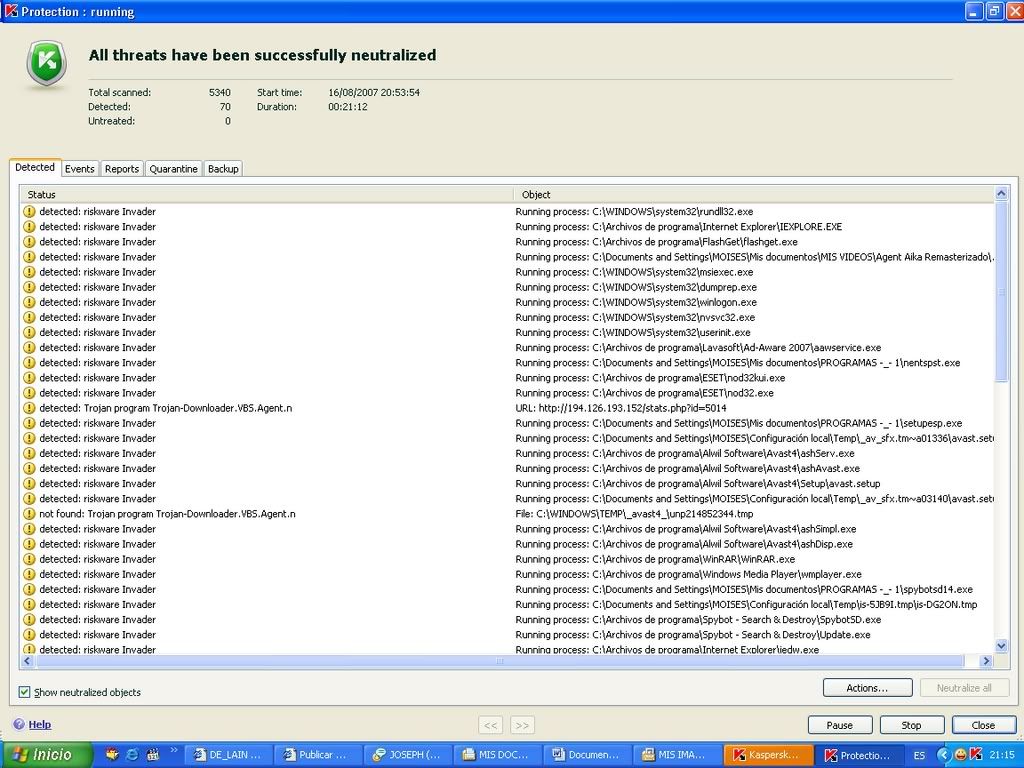
Task: Click the warning icon beside the aawservice.exe entry
Action: [x=29, y=347]
